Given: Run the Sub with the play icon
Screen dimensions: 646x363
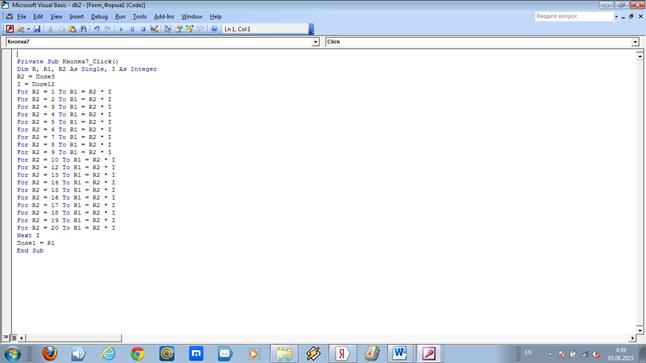Looking at the screenshot, I should point(121,29).
